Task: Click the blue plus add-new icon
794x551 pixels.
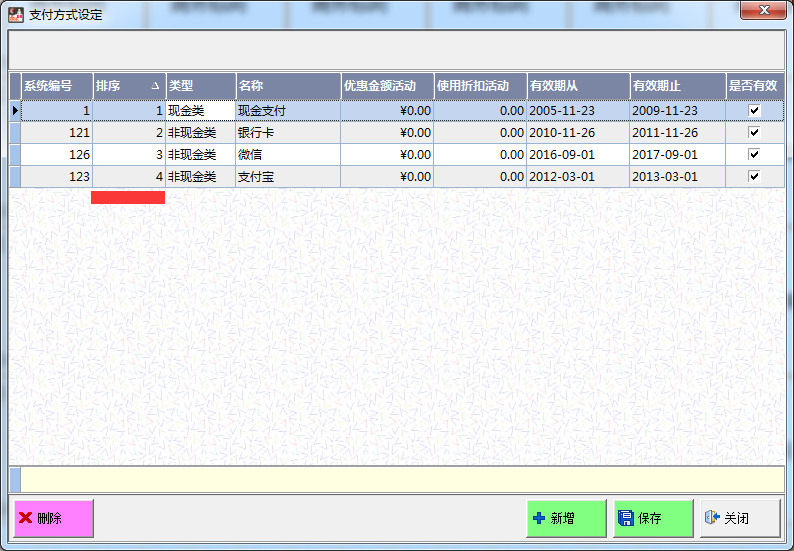Action: point(539,518)
